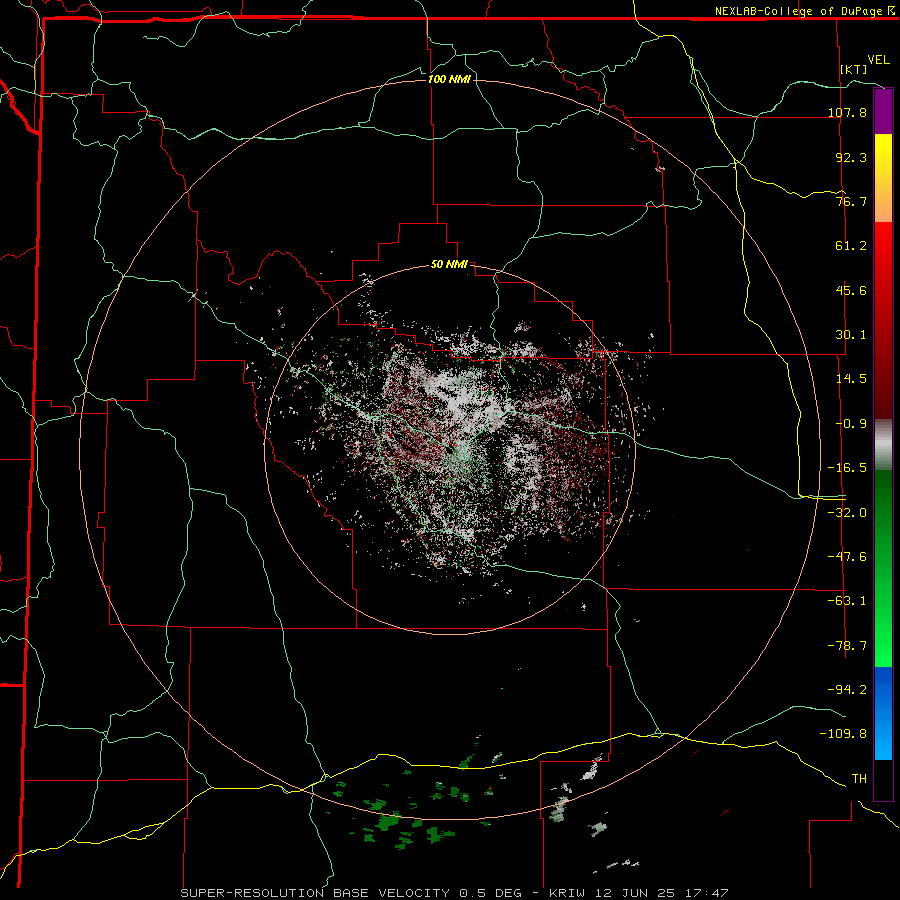Click the -109.8 velocity scale value
900x900 pixels.
click(843, 734)
